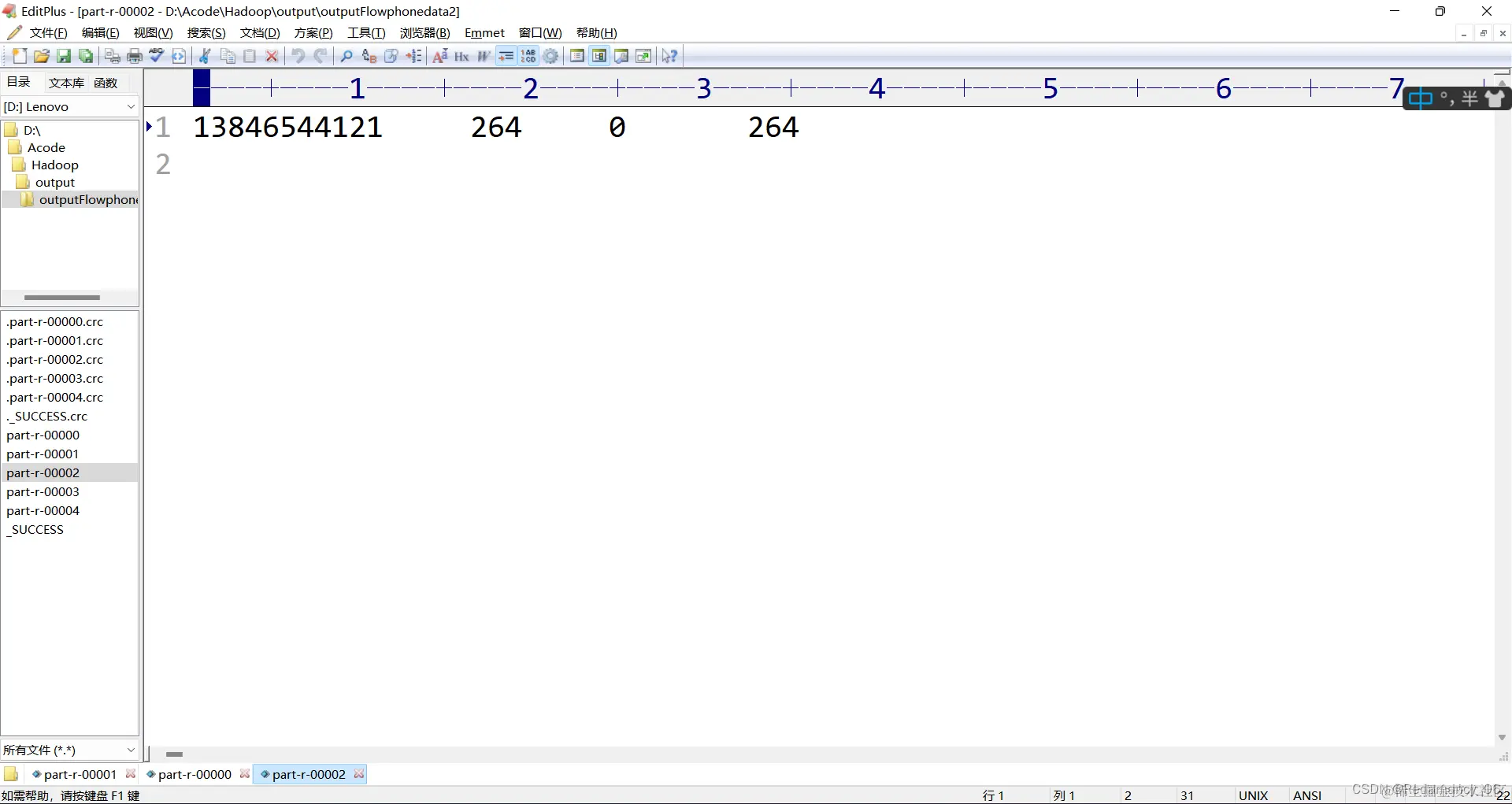Click the Paste clipboard icon
Screen dimensions: 1512x804
(x=250, y=56)
